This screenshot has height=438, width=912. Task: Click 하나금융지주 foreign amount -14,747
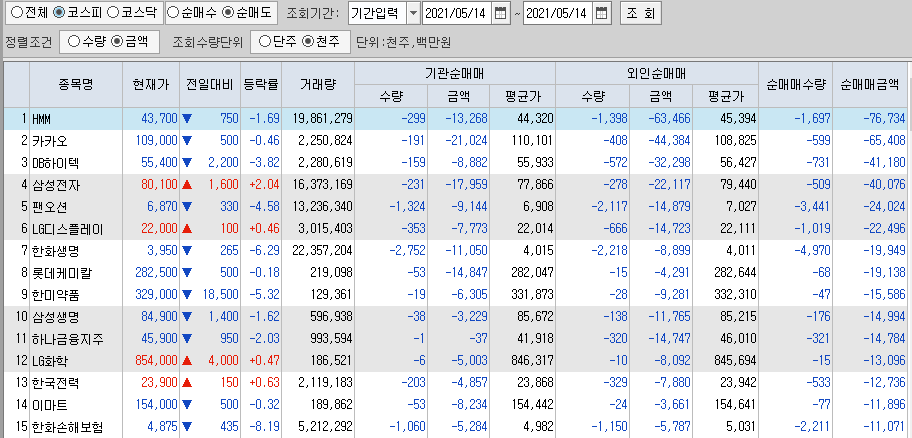(x=669, y=339)
